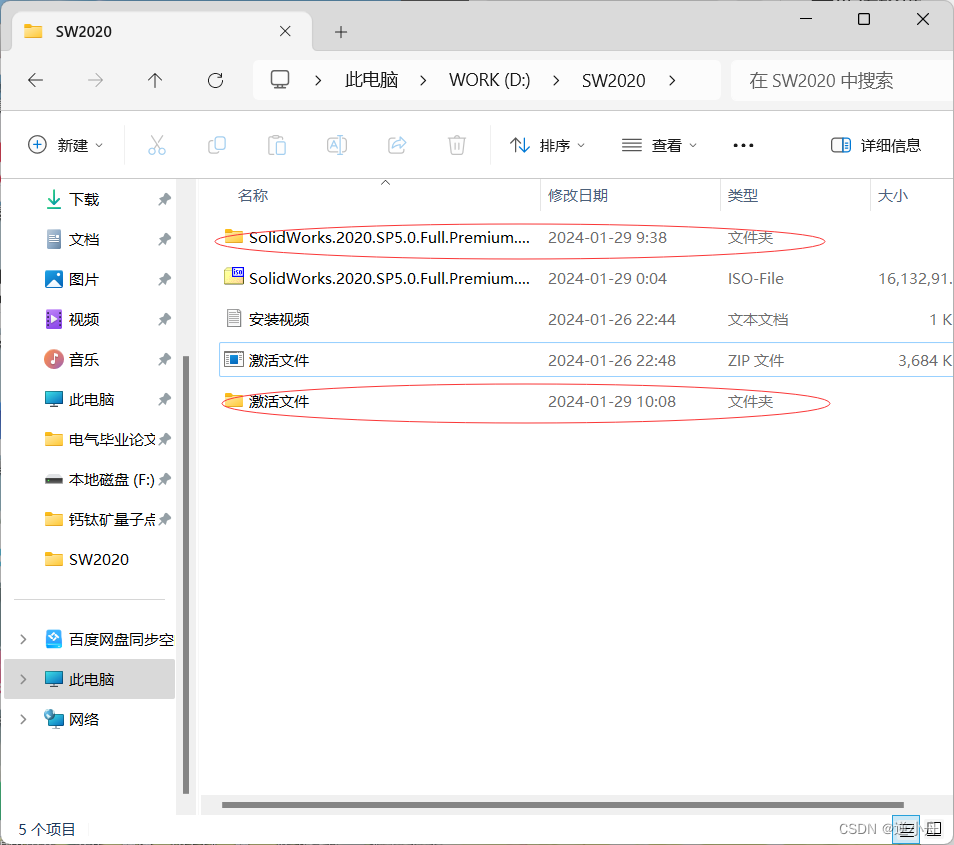Image resolution: width=954 pixels, height=845 pixels.
Task: Click the navigation pane vertical scrollbar
Action: (186, 574)
